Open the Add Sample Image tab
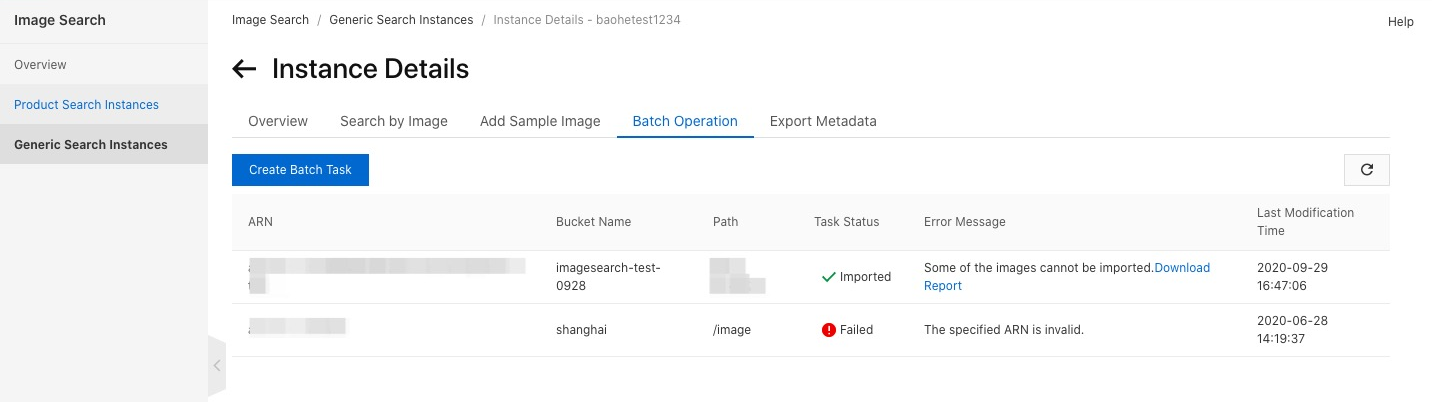 540,121
